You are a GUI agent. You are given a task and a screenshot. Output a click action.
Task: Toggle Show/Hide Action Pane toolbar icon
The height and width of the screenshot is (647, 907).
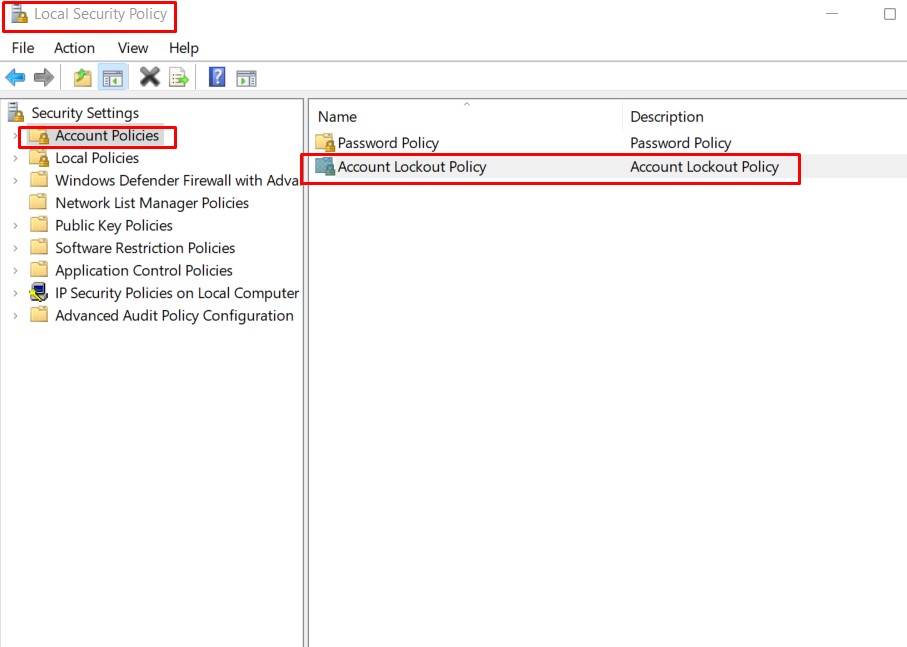tap(246, 78)
